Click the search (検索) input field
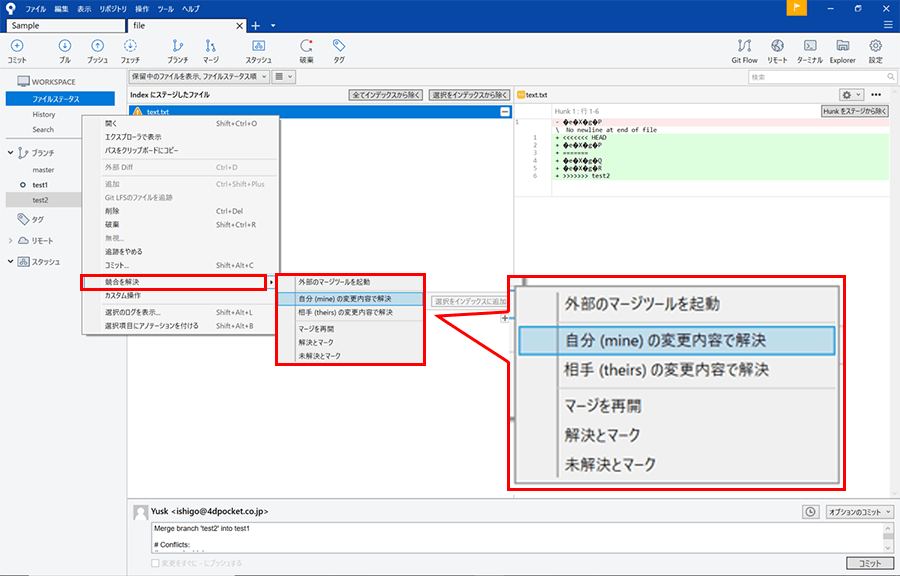Viewport: 900px width, 576px height. (822, 77)
